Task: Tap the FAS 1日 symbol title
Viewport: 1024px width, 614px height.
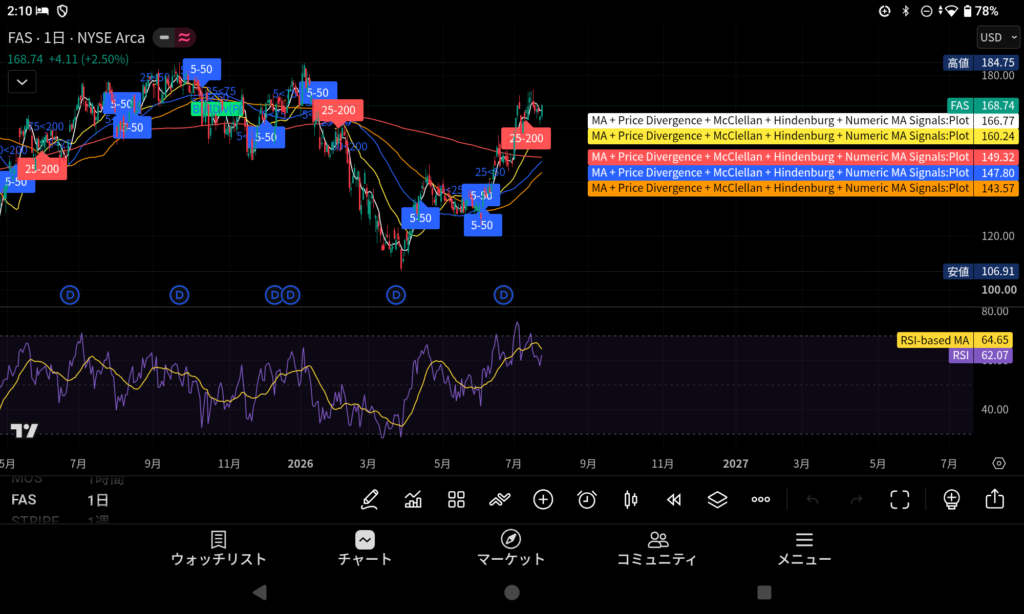Action: click(76, 38)
